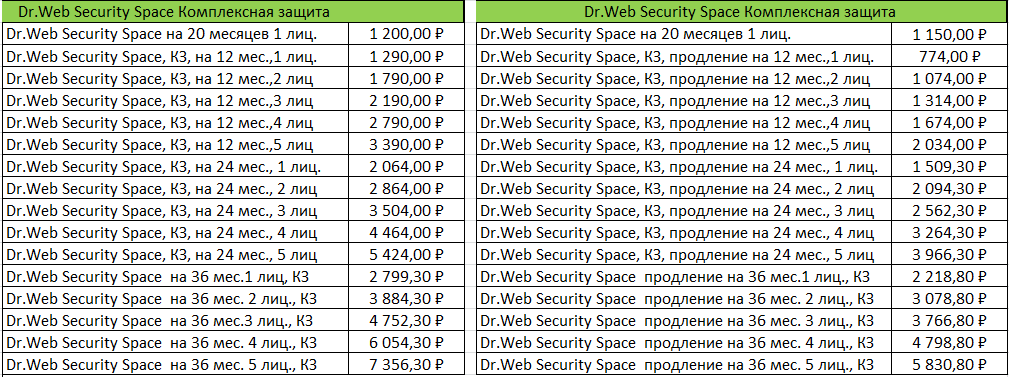This screenshot has height=377, width=1009.
Task: Select the left table's green header cell
Action: click(232, 12)
